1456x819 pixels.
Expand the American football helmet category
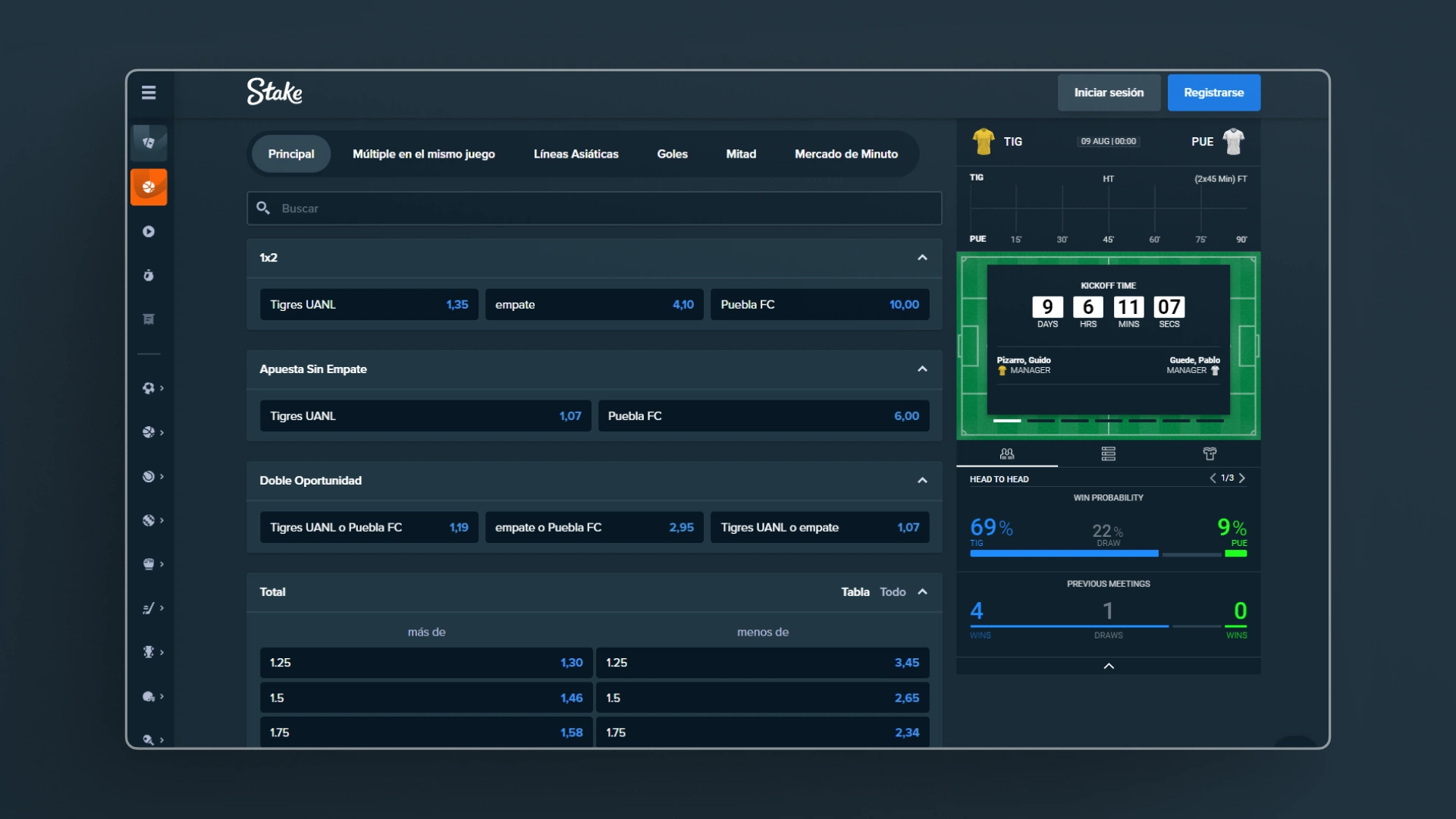152,696
